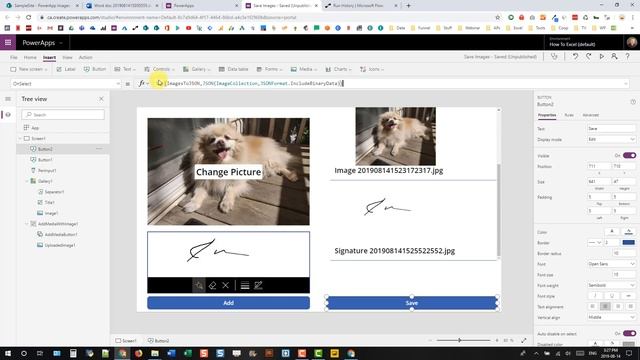Toggle Auto disable on select switch
640x360 pixels.
(x=629, y=333)
